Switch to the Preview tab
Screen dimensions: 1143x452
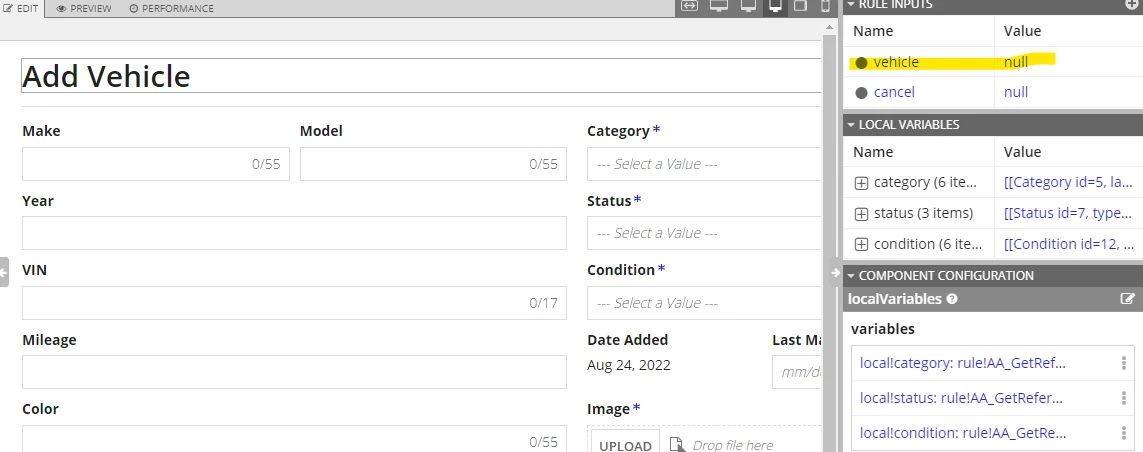[84, 8]
